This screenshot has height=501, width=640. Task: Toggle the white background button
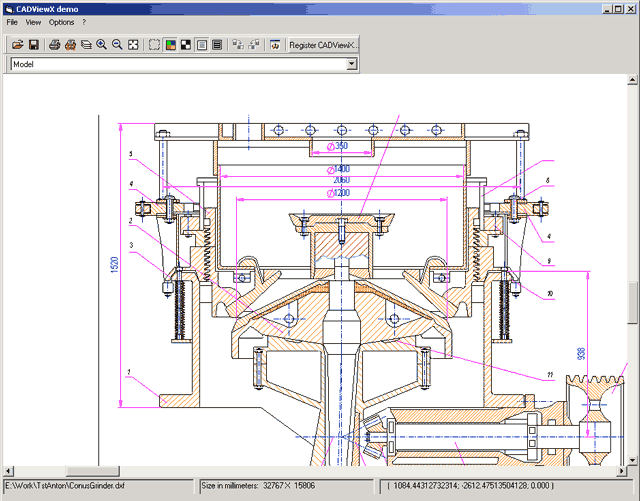coord(202,45)
